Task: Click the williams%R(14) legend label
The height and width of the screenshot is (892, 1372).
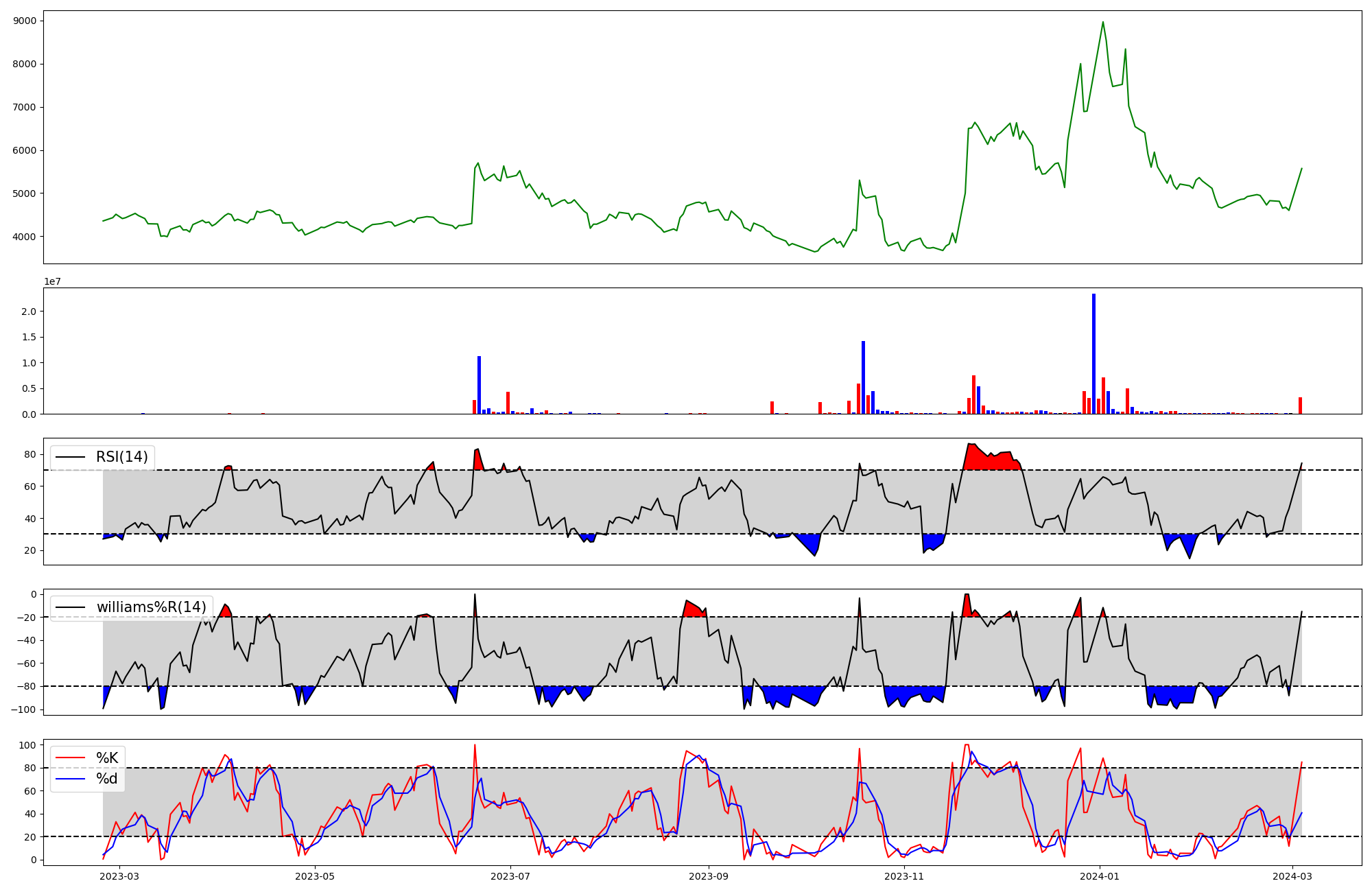Action: pos(151,607)
